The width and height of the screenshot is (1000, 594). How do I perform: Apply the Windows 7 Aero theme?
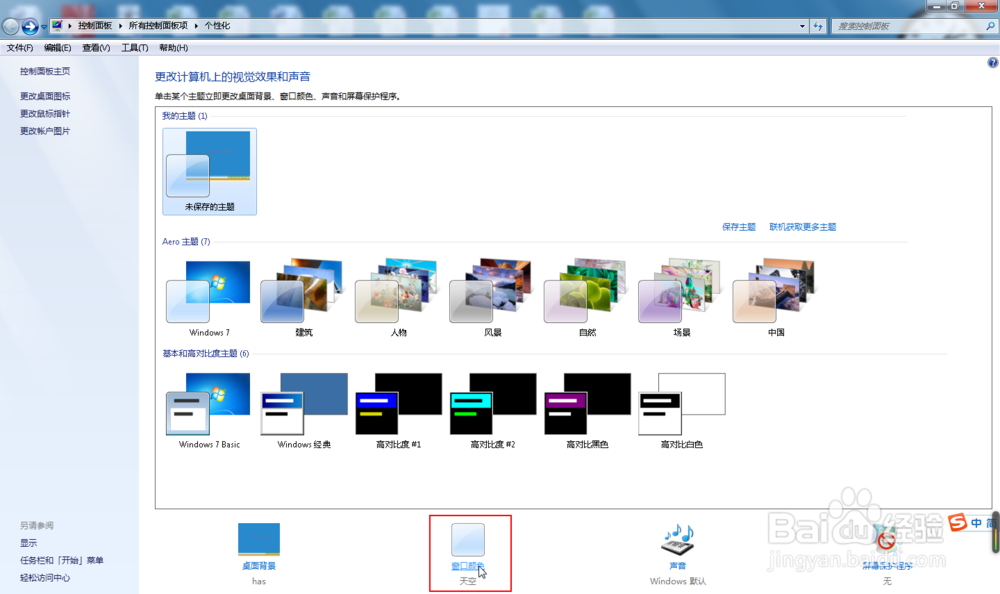click(x=209, y=298)
